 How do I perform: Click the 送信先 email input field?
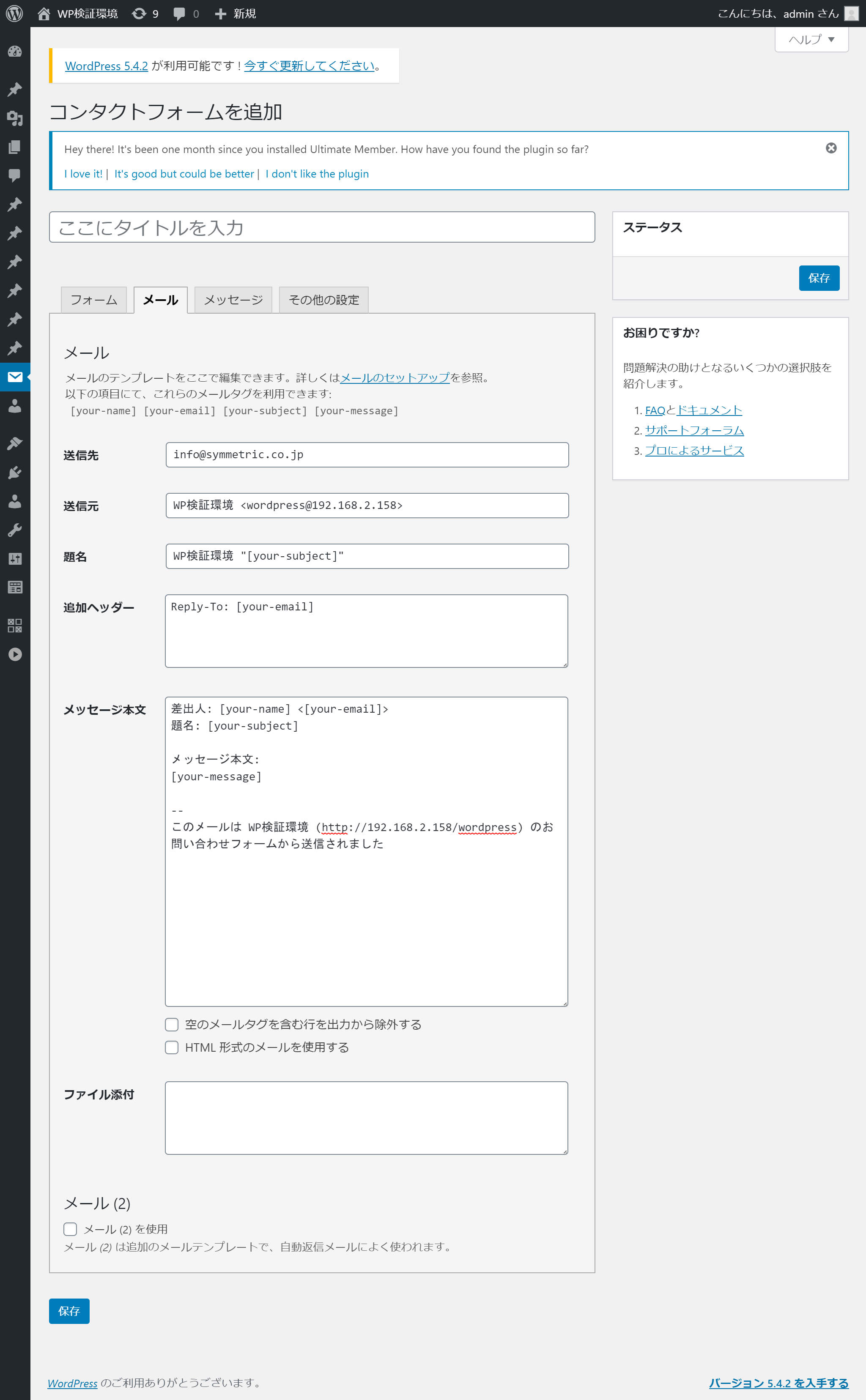(x=367, y=455)
